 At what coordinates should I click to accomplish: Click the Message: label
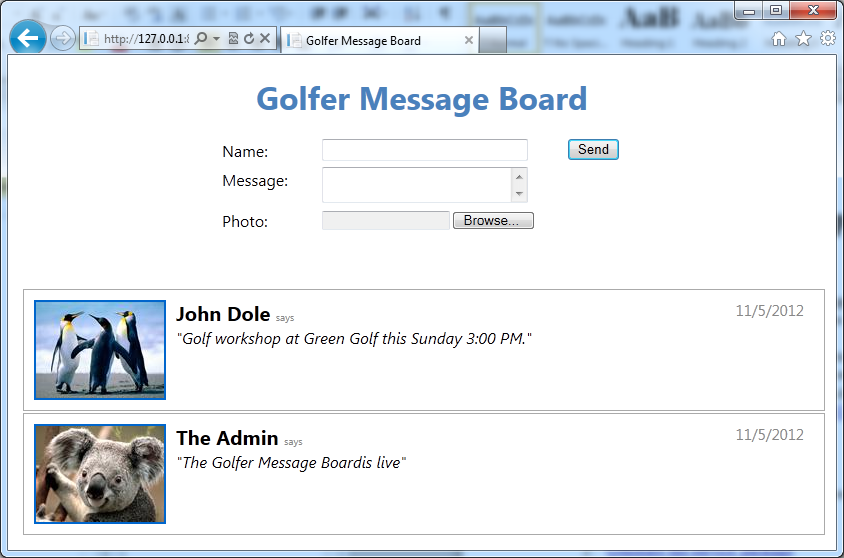point(255,181)
